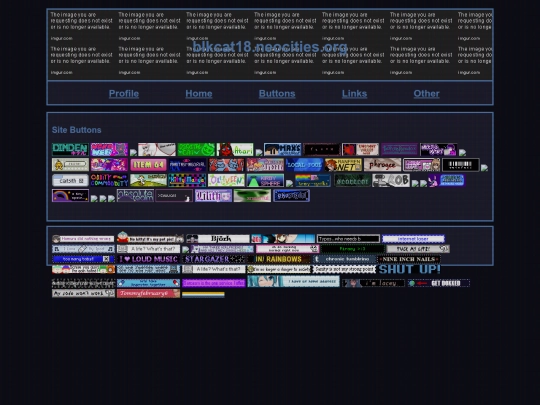
Task: Open the rainbow 'a tiny space' site button
Action: (x=70, y=196)
